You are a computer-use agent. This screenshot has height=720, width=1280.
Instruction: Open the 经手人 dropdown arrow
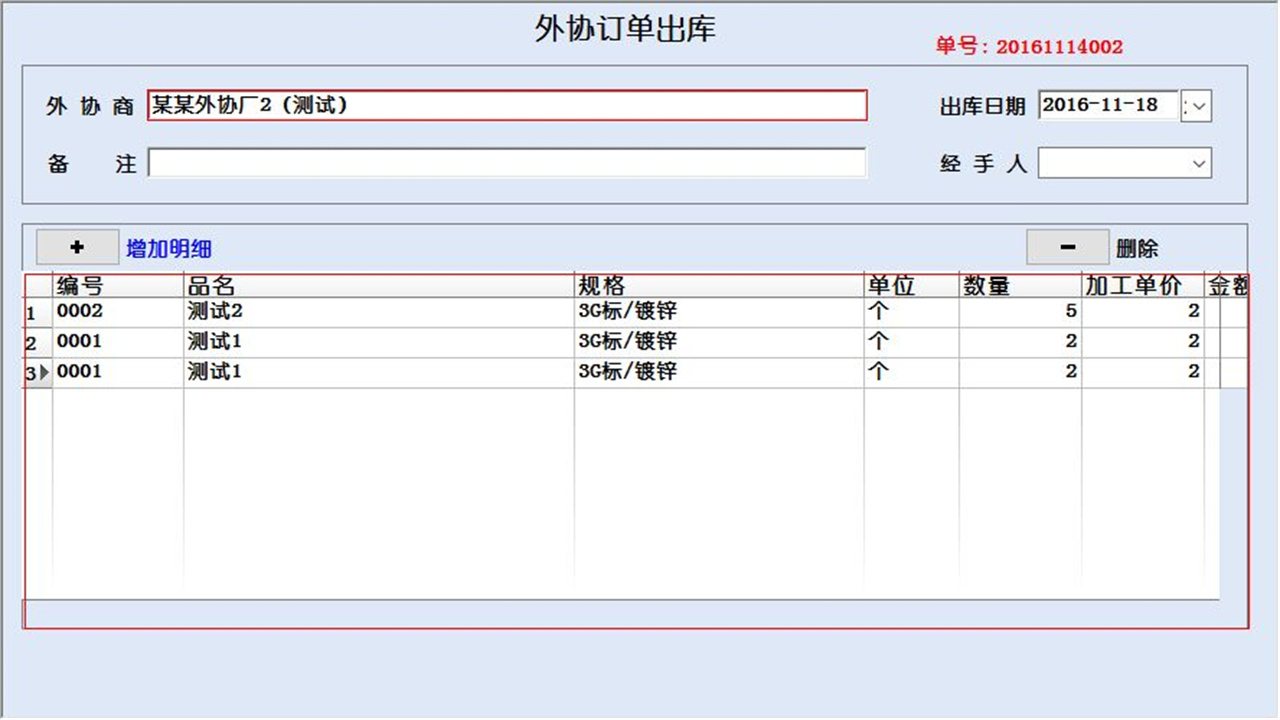pos(1196,162)
